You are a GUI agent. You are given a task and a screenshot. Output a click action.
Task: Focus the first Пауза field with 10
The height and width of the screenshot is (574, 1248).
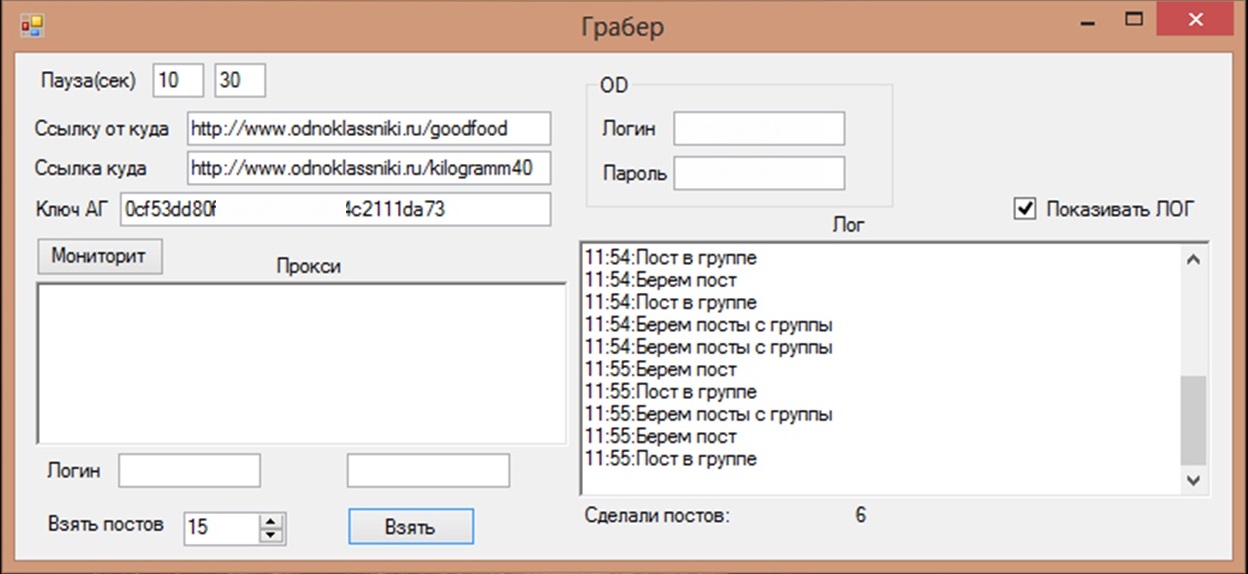(178, 81)
